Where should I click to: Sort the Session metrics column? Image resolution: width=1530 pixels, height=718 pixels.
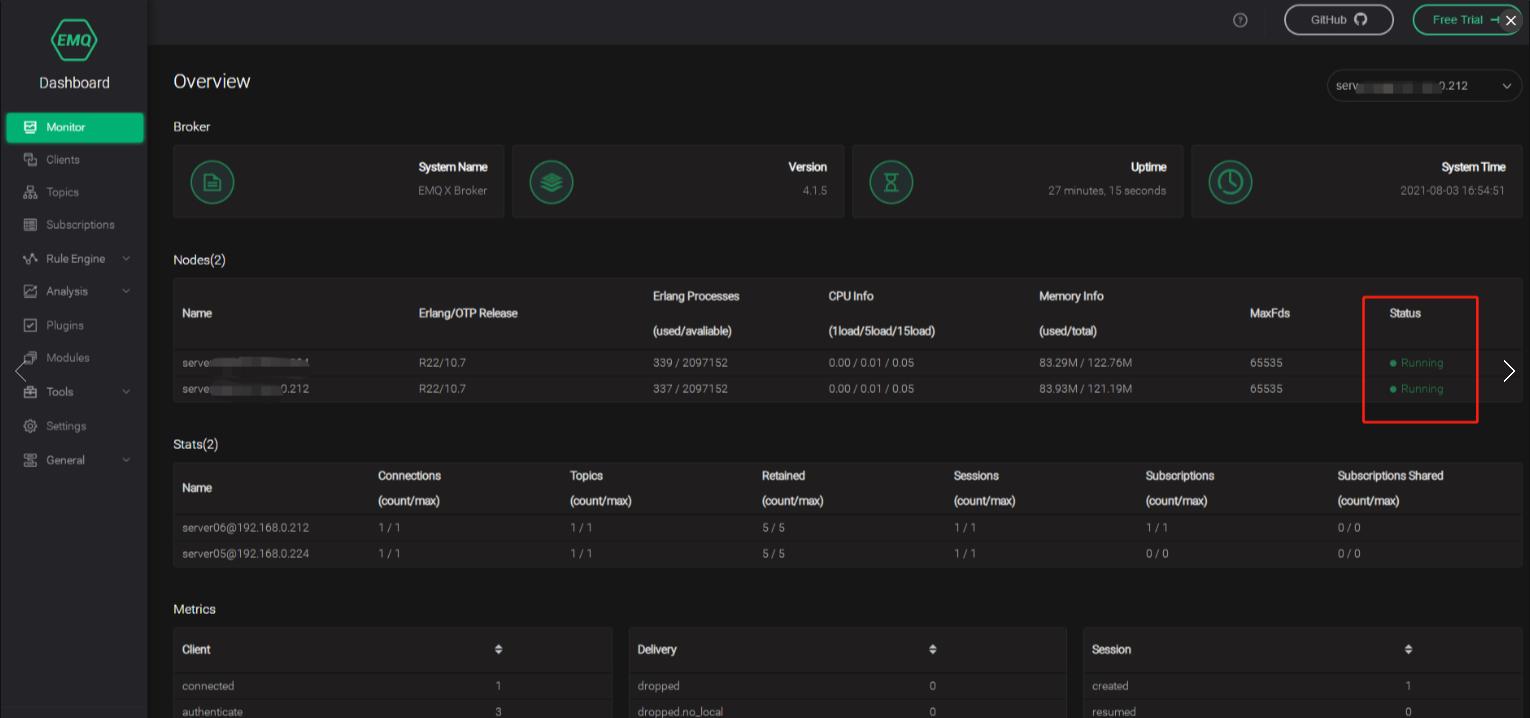(1408, 649)
